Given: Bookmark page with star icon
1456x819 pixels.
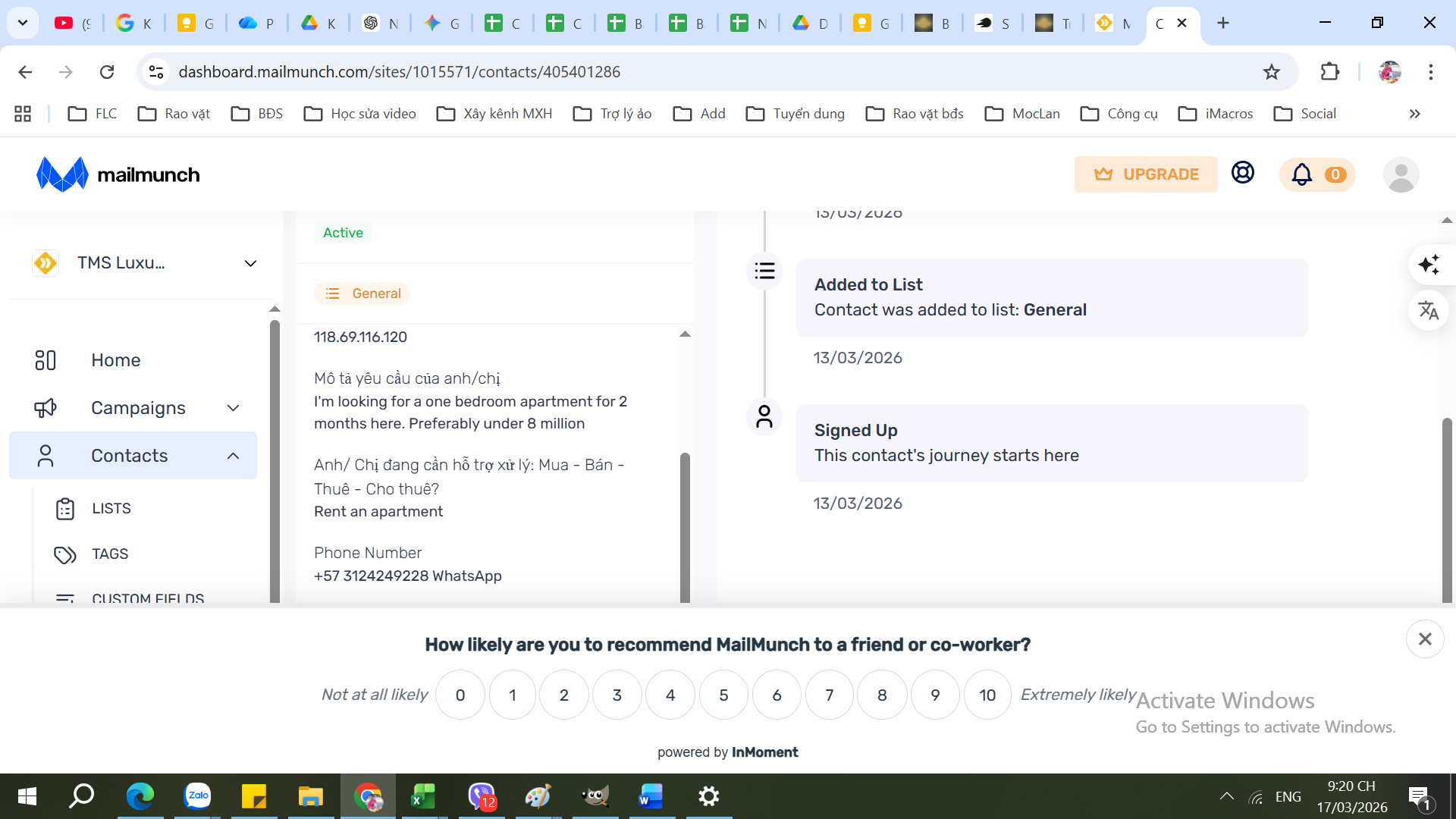Looking at the screenshot, I should [1272, 72].
